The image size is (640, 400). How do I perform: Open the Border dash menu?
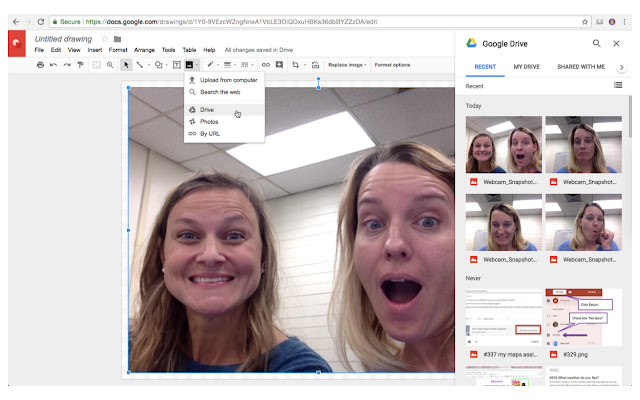[x=245, y=64]
